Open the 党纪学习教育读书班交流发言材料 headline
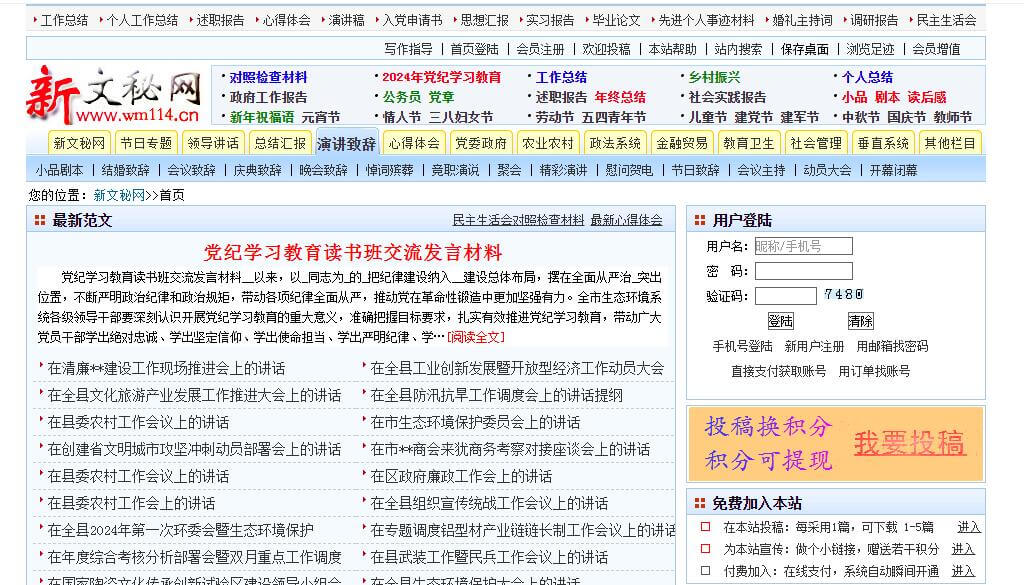Viewport: 1024px width, 585px height. tap(353, 252)
